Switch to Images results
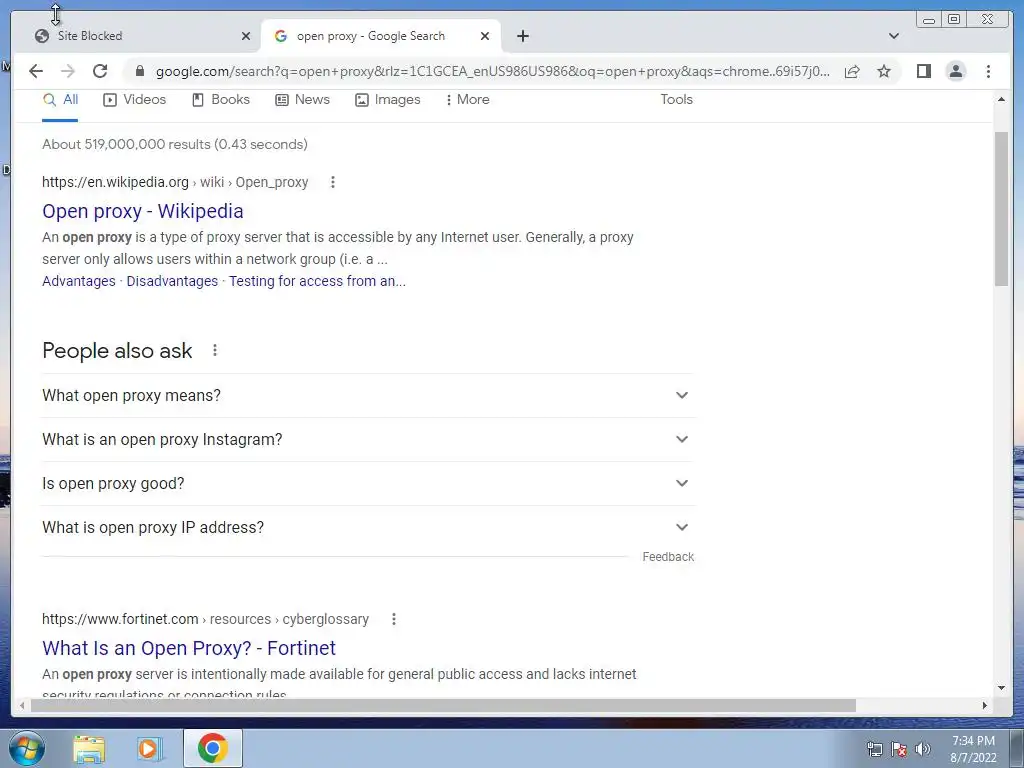 coord(388,100)
